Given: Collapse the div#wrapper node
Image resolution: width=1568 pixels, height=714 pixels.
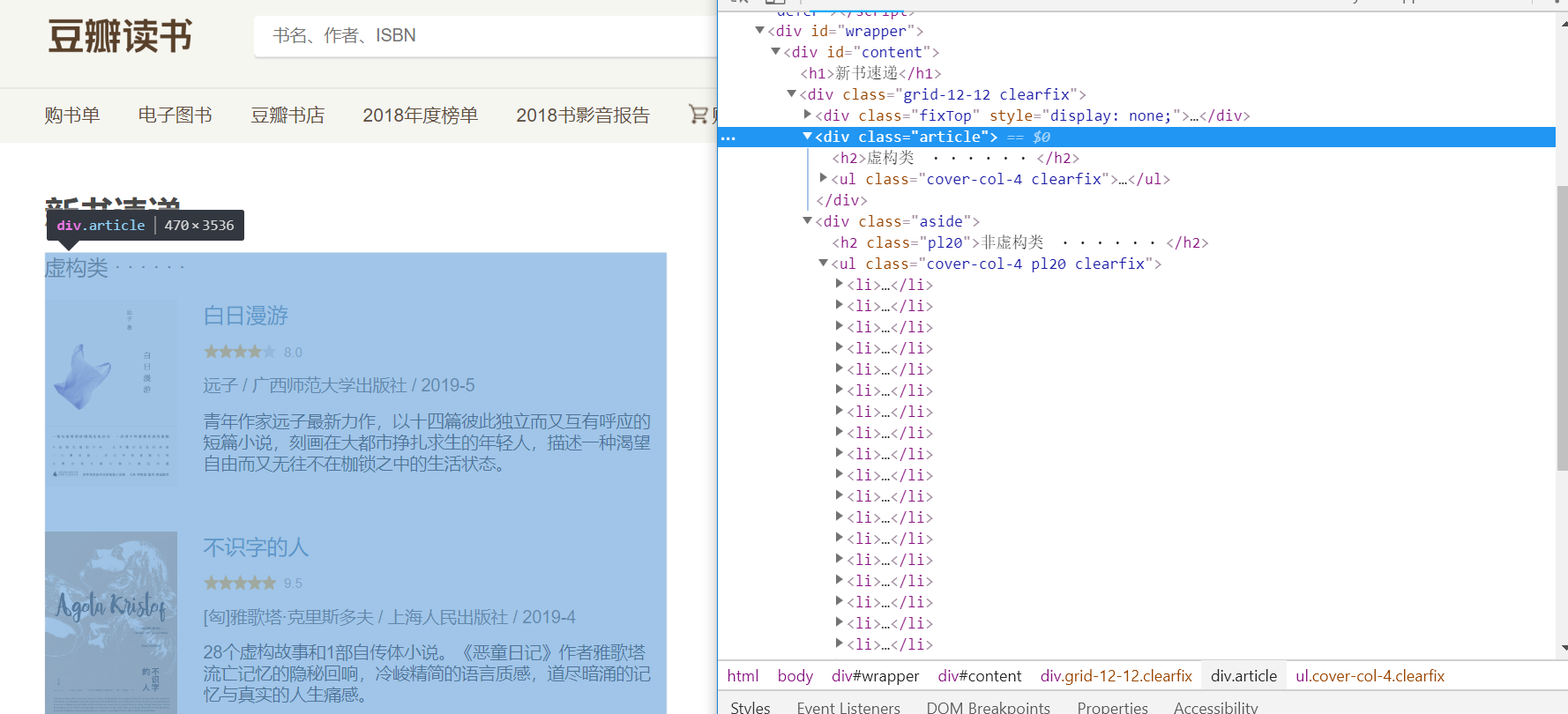Looking at the screenshot, I should pos(759,31).
